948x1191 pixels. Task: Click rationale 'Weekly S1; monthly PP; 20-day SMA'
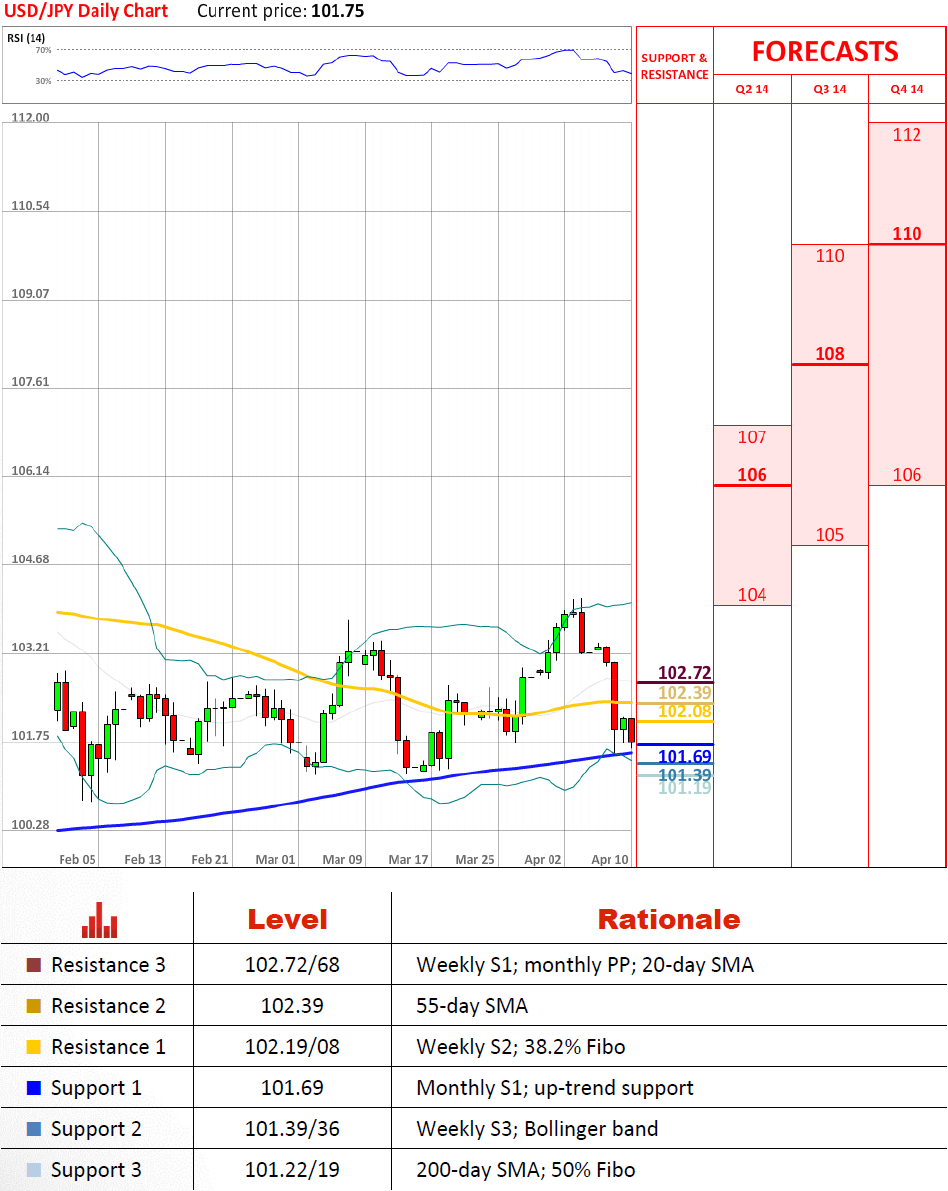[585, 965]
